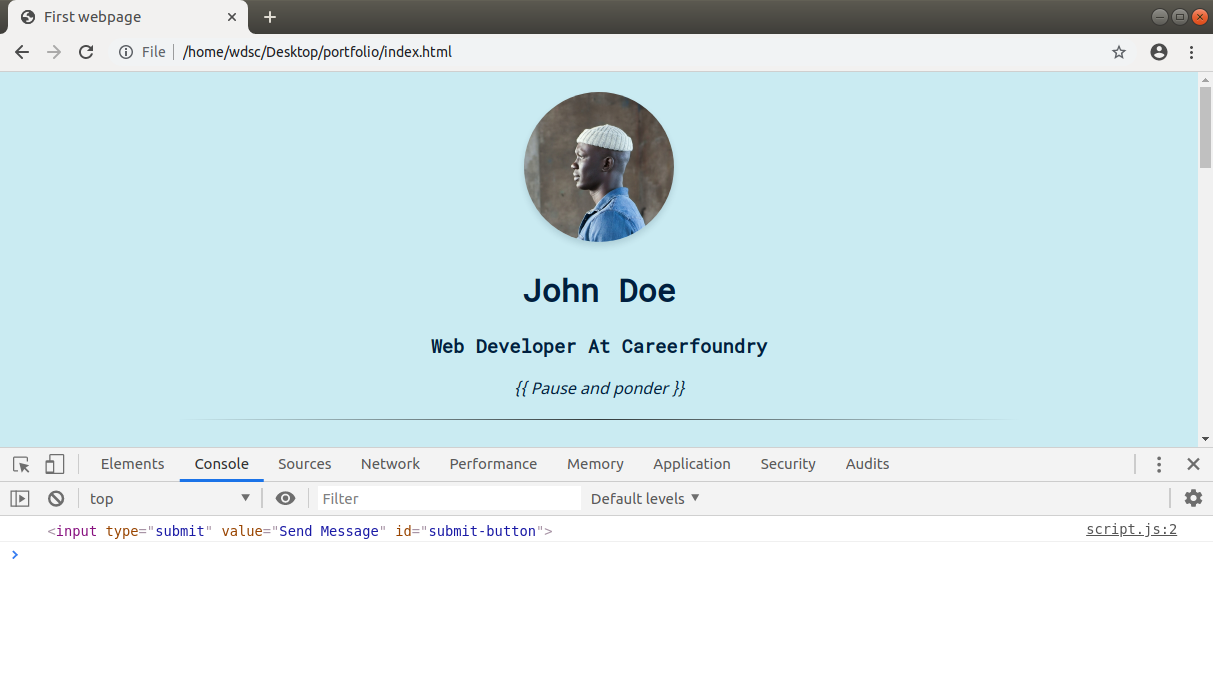Bookmark this page with the star icon
Screen dimensions: 1213x693
pyautogui.click(x=1119, y=52)
